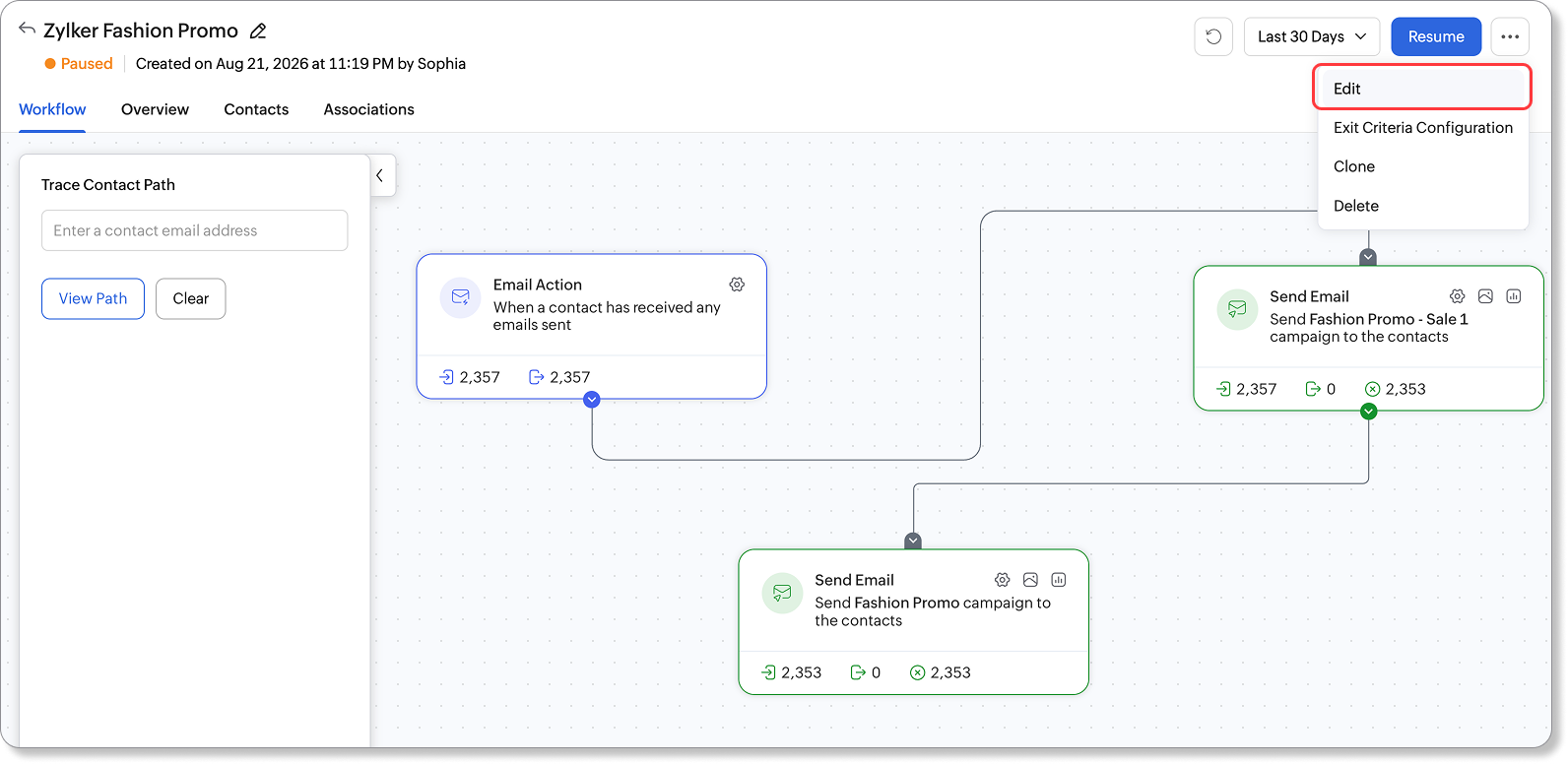Click the View Path button
Viewport: 1568px width, 764px height.
[x=93, y=298]
